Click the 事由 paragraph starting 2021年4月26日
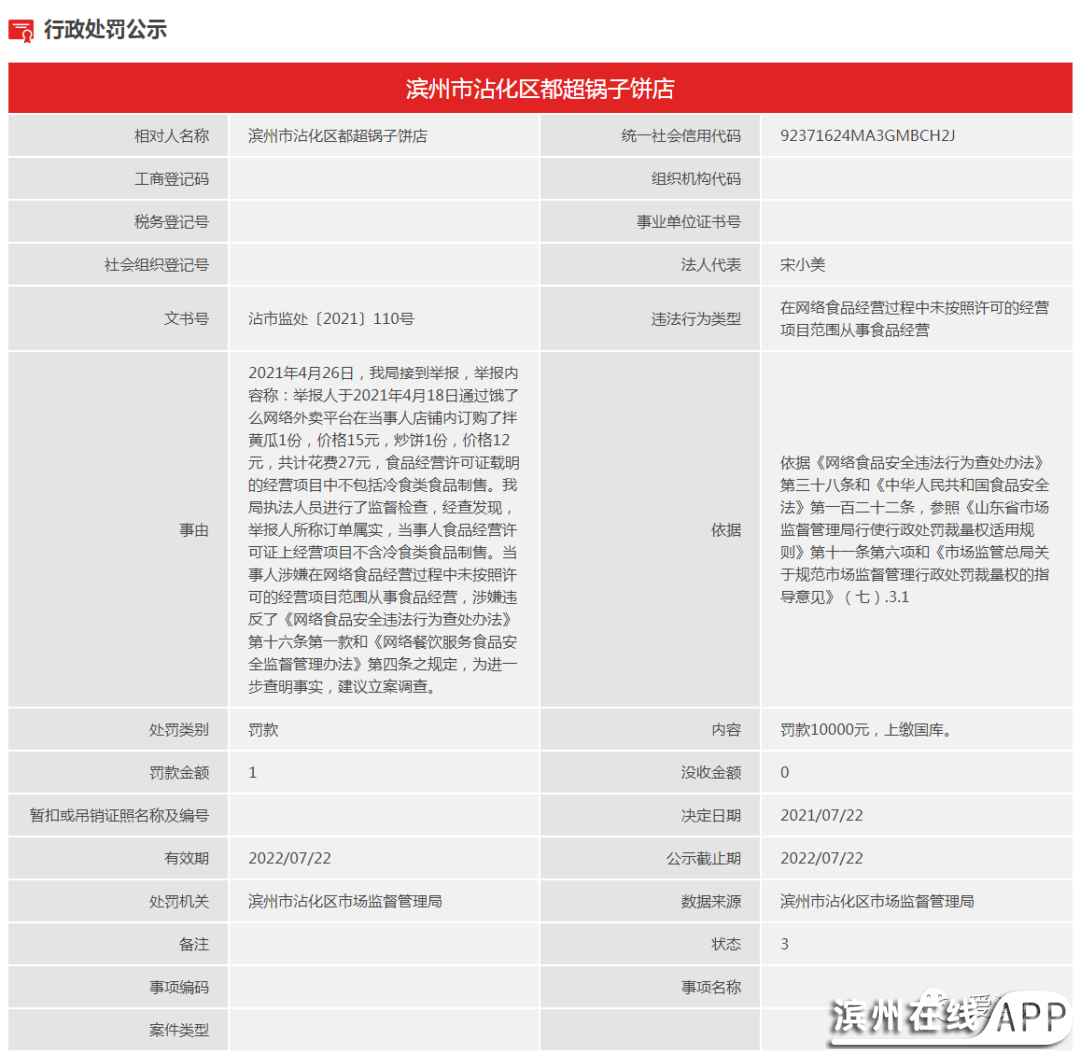This screenshot has height=1054, width=1080. click(383, 529)
